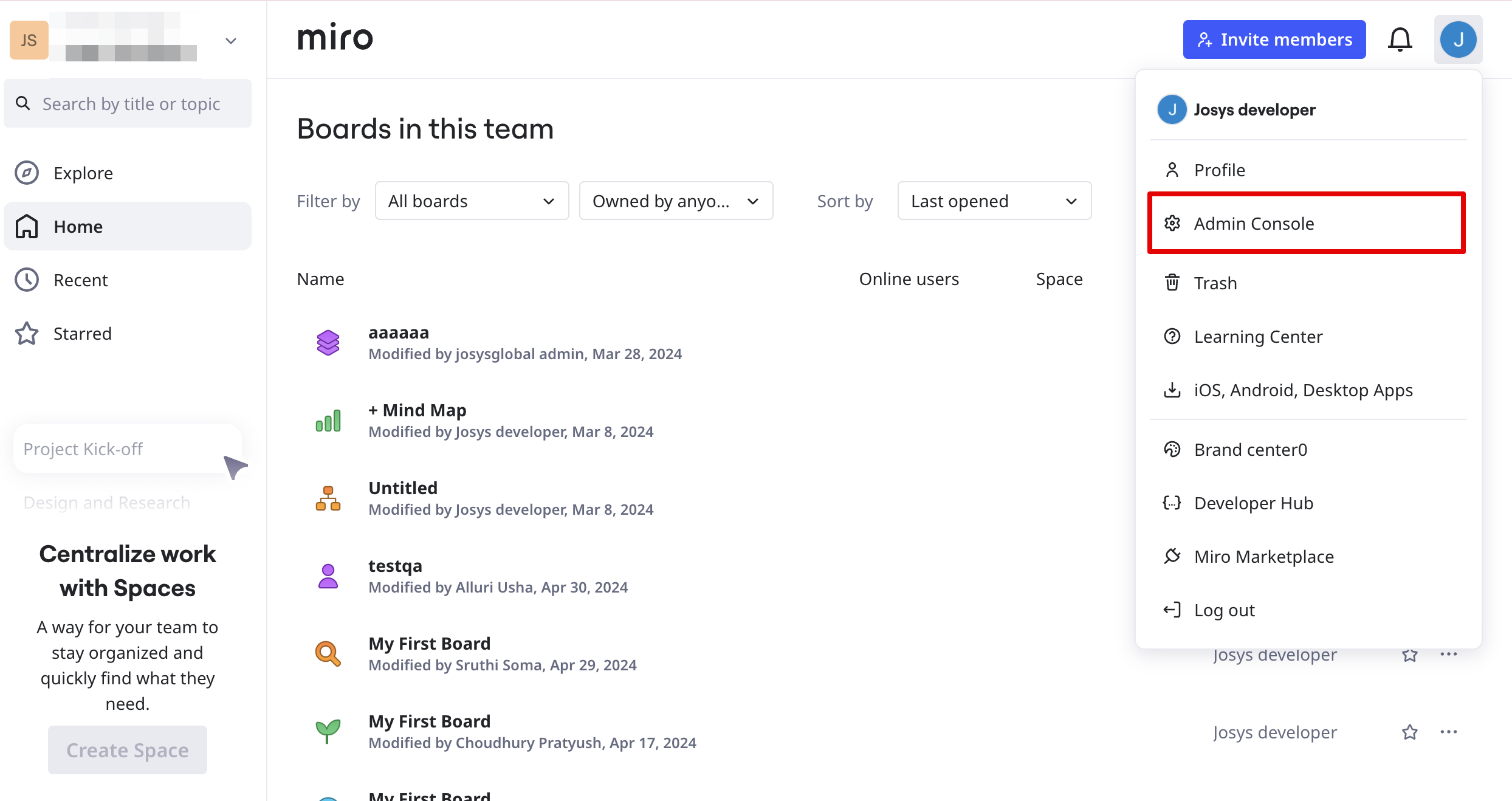Click the Invite members button
The width and height of the screenshot is (1512, 801).
coord(1274,40)
